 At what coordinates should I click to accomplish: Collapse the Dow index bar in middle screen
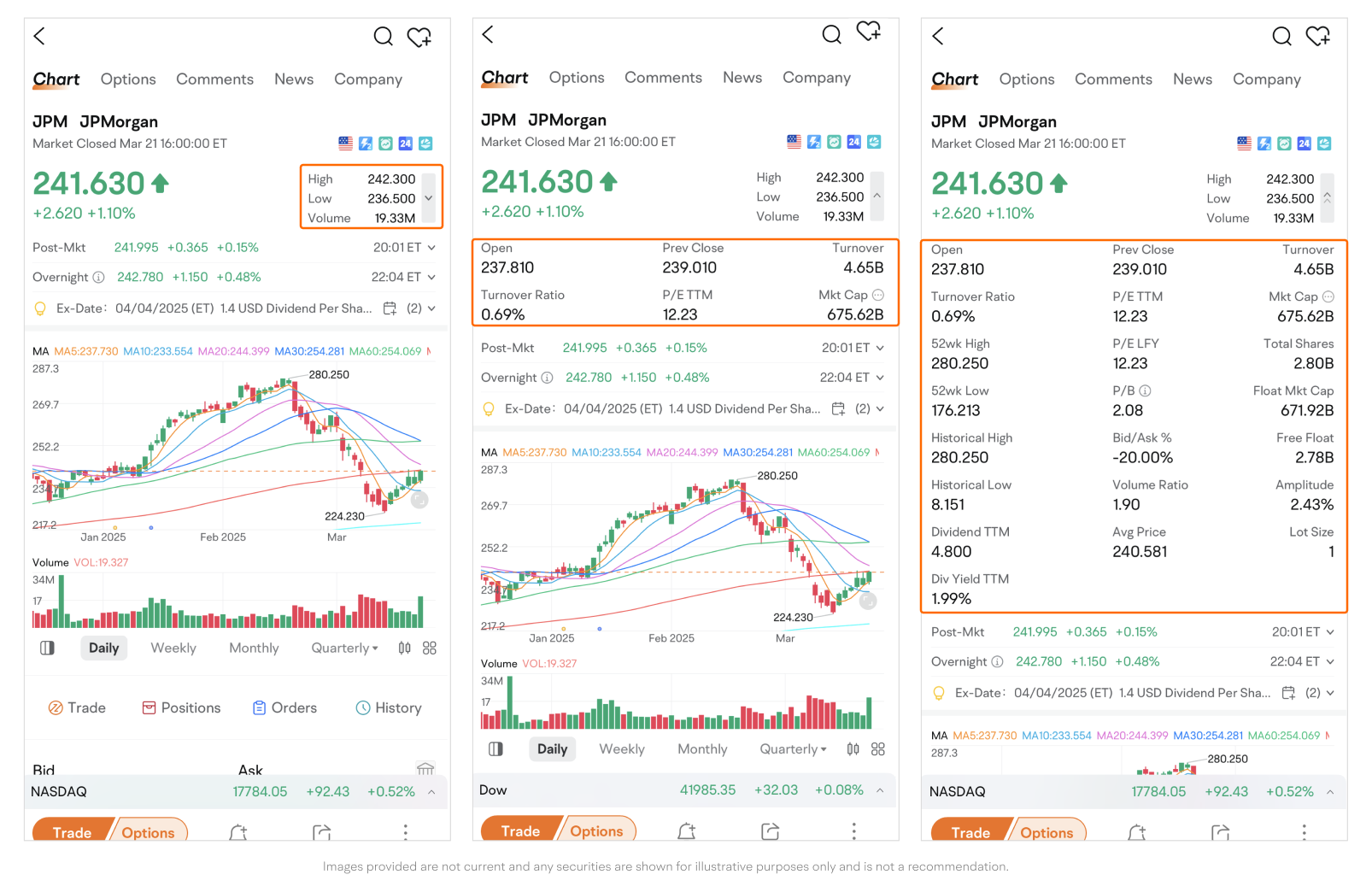tap(879, 790)
